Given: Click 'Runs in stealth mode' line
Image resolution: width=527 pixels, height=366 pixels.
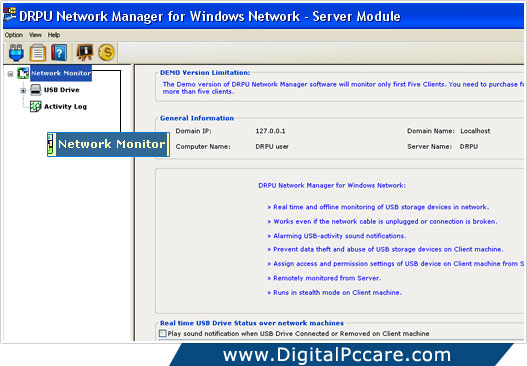Looking at the screenshot, I should tap(334, 293).
